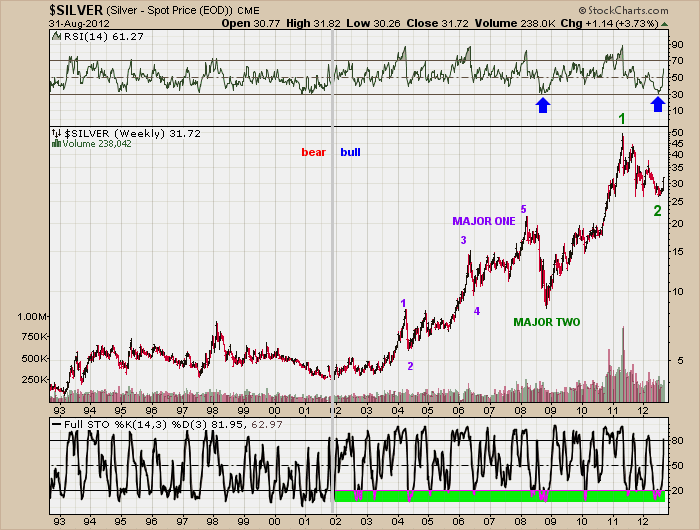Click the Chg +1.14 (+3.73%) value
Image resolution: width=700 pixels, height=530 pixels.
point(610,23)
